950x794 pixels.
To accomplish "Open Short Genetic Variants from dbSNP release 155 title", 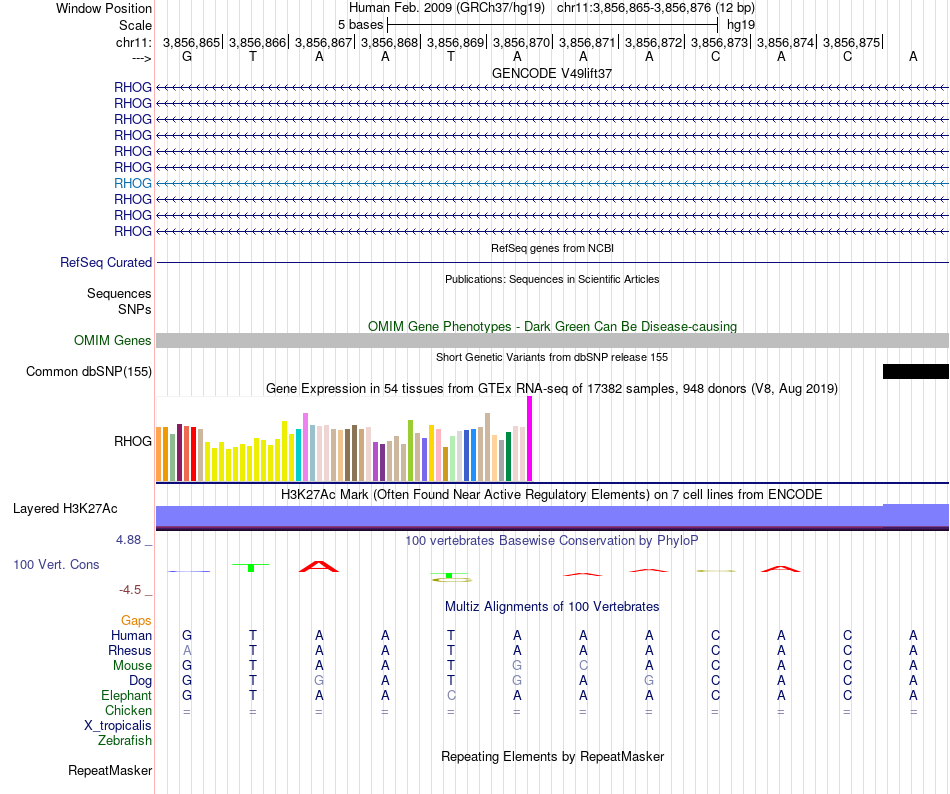I will (552, 357).
